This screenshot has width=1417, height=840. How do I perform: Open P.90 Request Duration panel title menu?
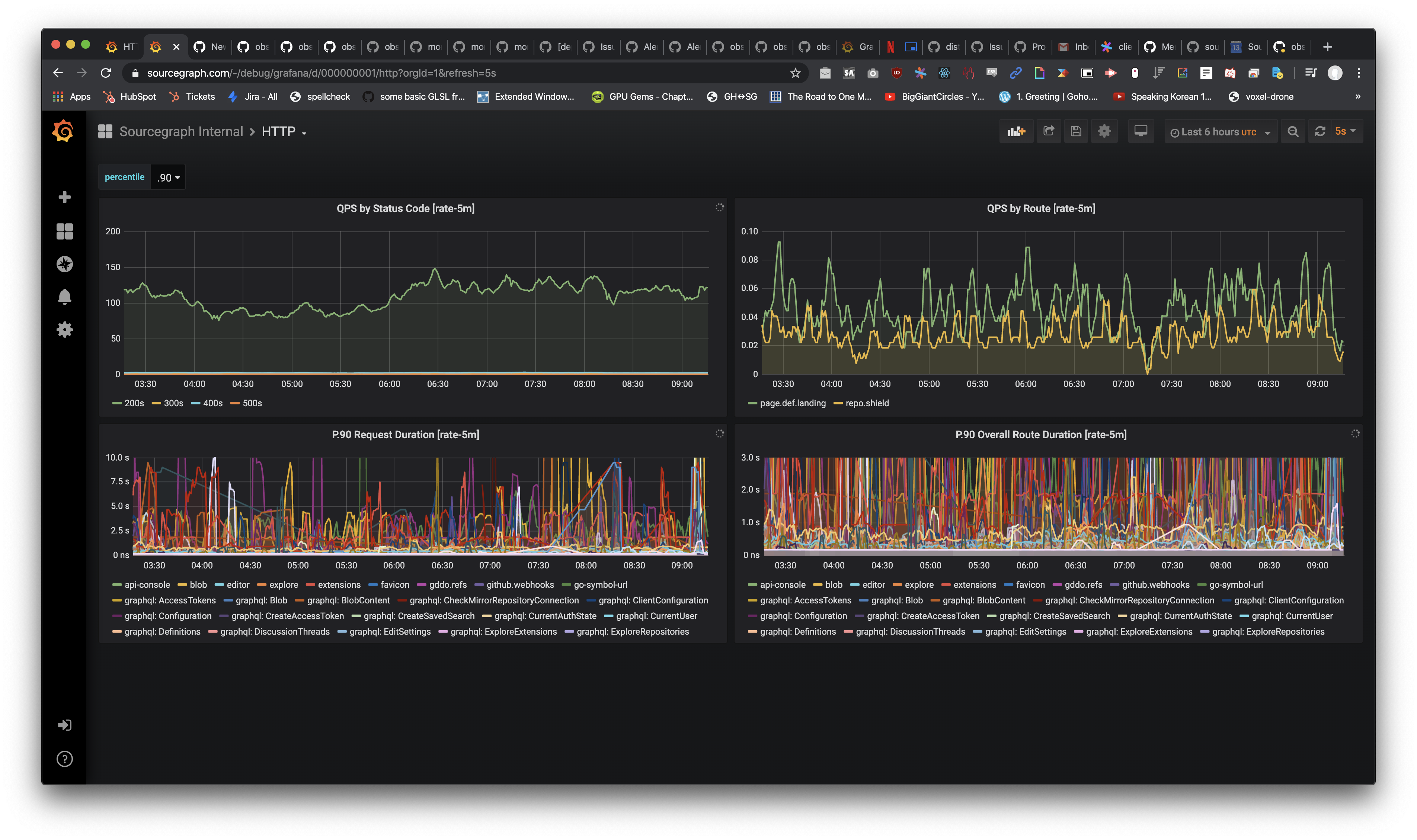click(405, 434)
